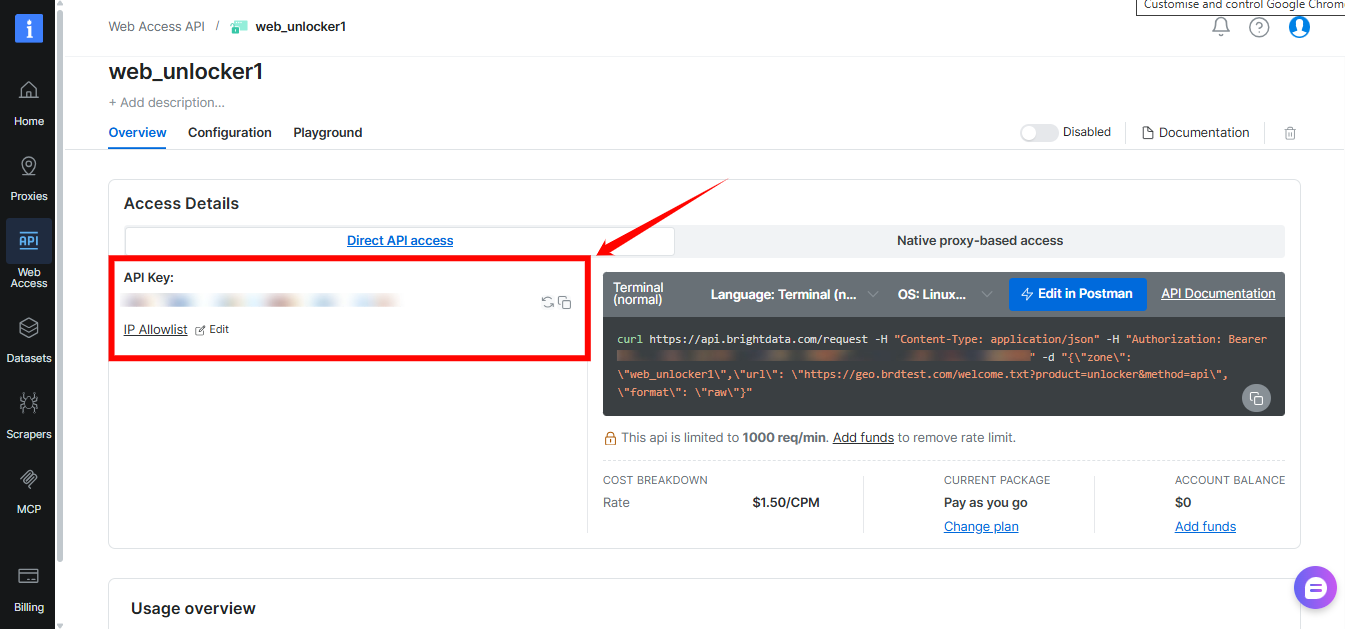
Task: Copy the API key
Action: (x=564, y=301)
